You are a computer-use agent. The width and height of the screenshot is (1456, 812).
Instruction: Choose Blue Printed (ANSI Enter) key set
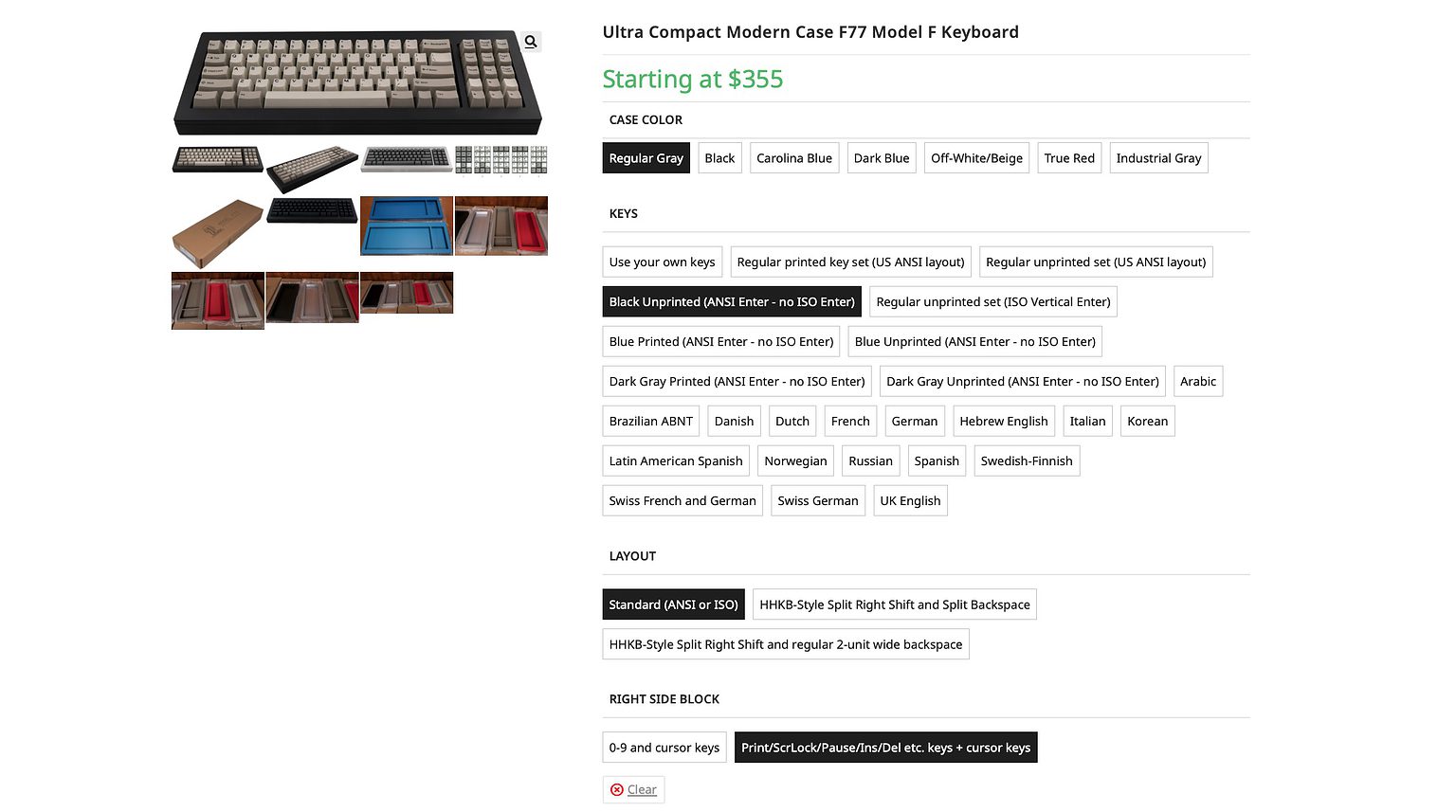pos(720,341)
